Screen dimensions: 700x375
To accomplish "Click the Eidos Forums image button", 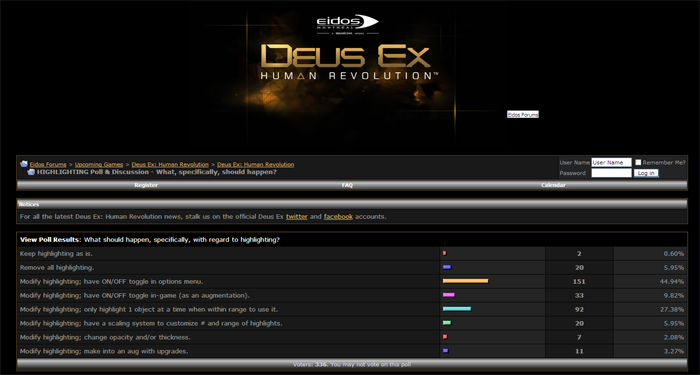I will 523,115.
